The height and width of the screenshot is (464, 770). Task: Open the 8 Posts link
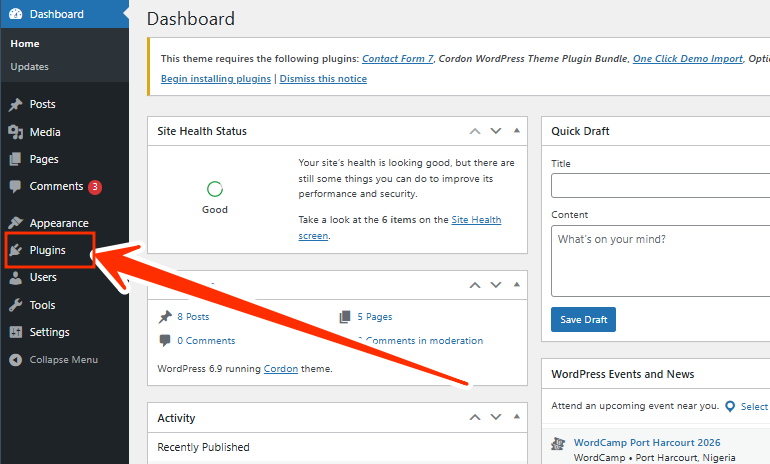193,317
